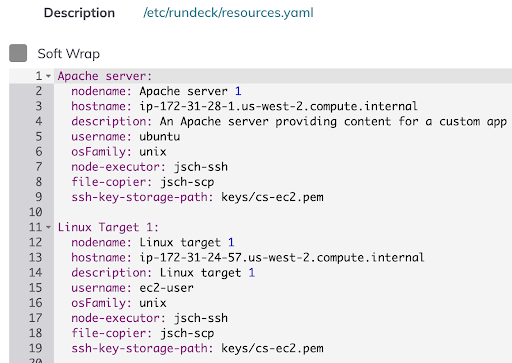The width and height of the screenshot is (512, 363).
Task: Collapse the Linux Target 1 fold arrow
Action: pyautogui.click(x=48, y=227)
